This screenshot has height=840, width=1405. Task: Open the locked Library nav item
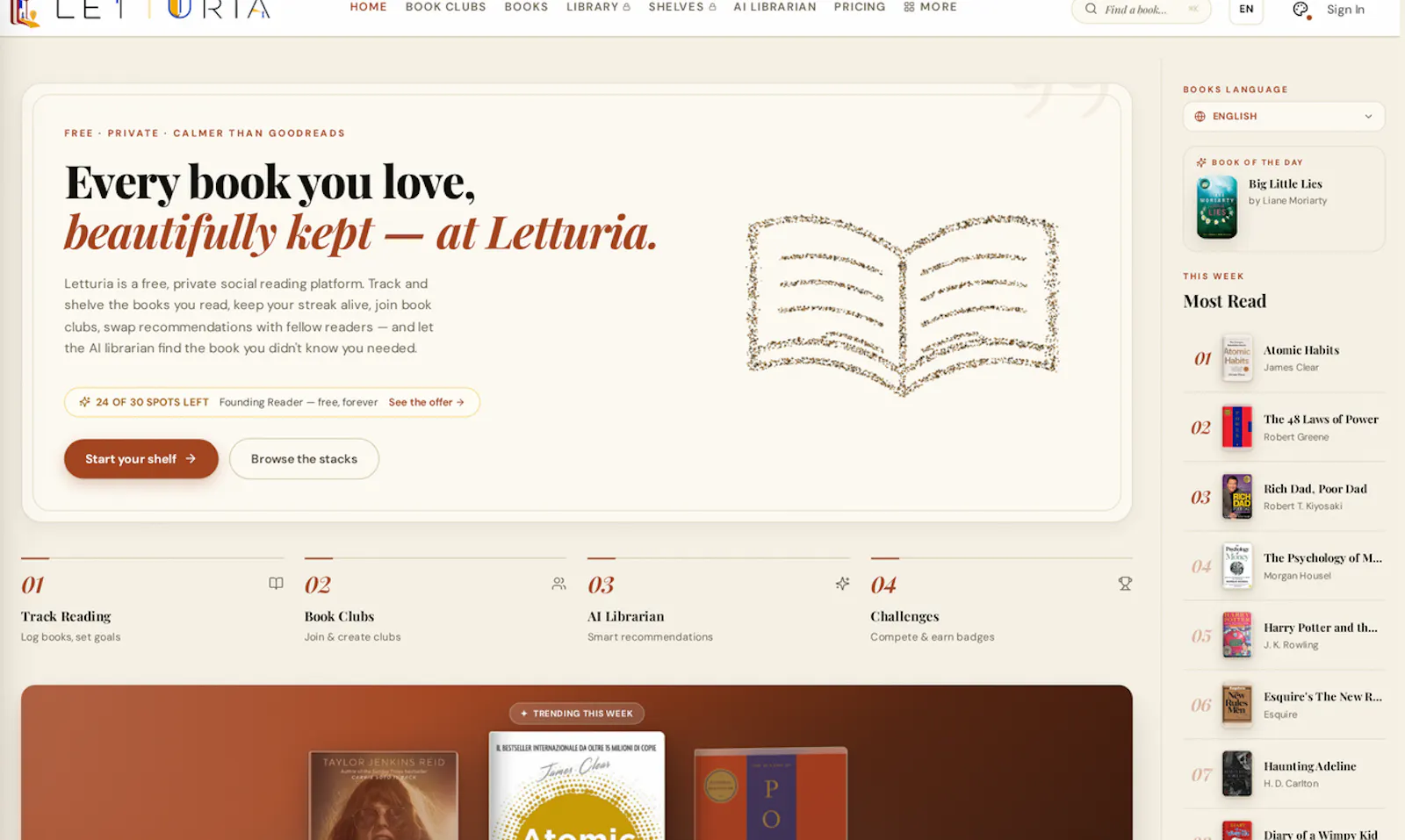tap(598, 7)
